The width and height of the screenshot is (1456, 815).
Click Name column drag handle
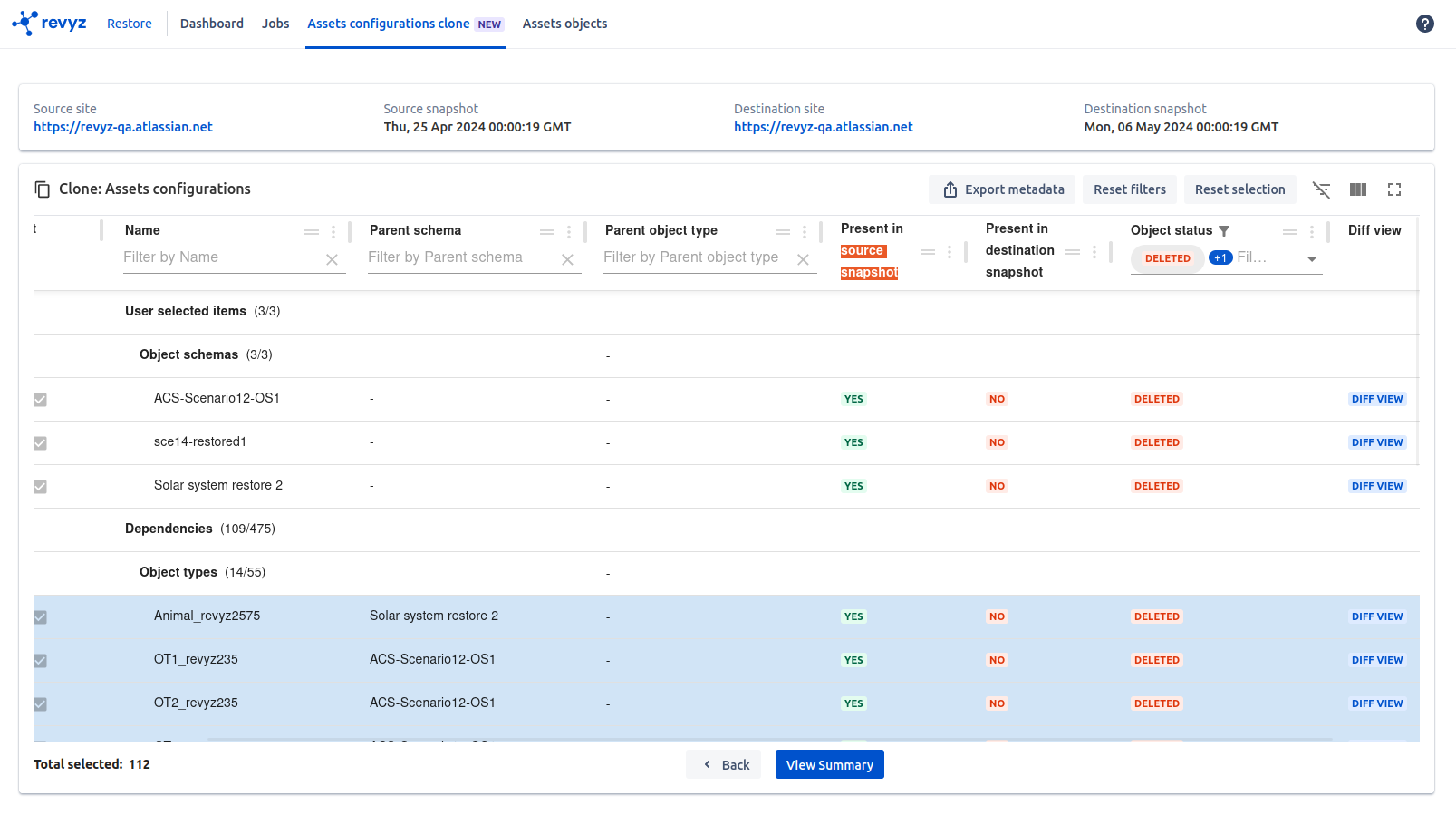point(312,232)
